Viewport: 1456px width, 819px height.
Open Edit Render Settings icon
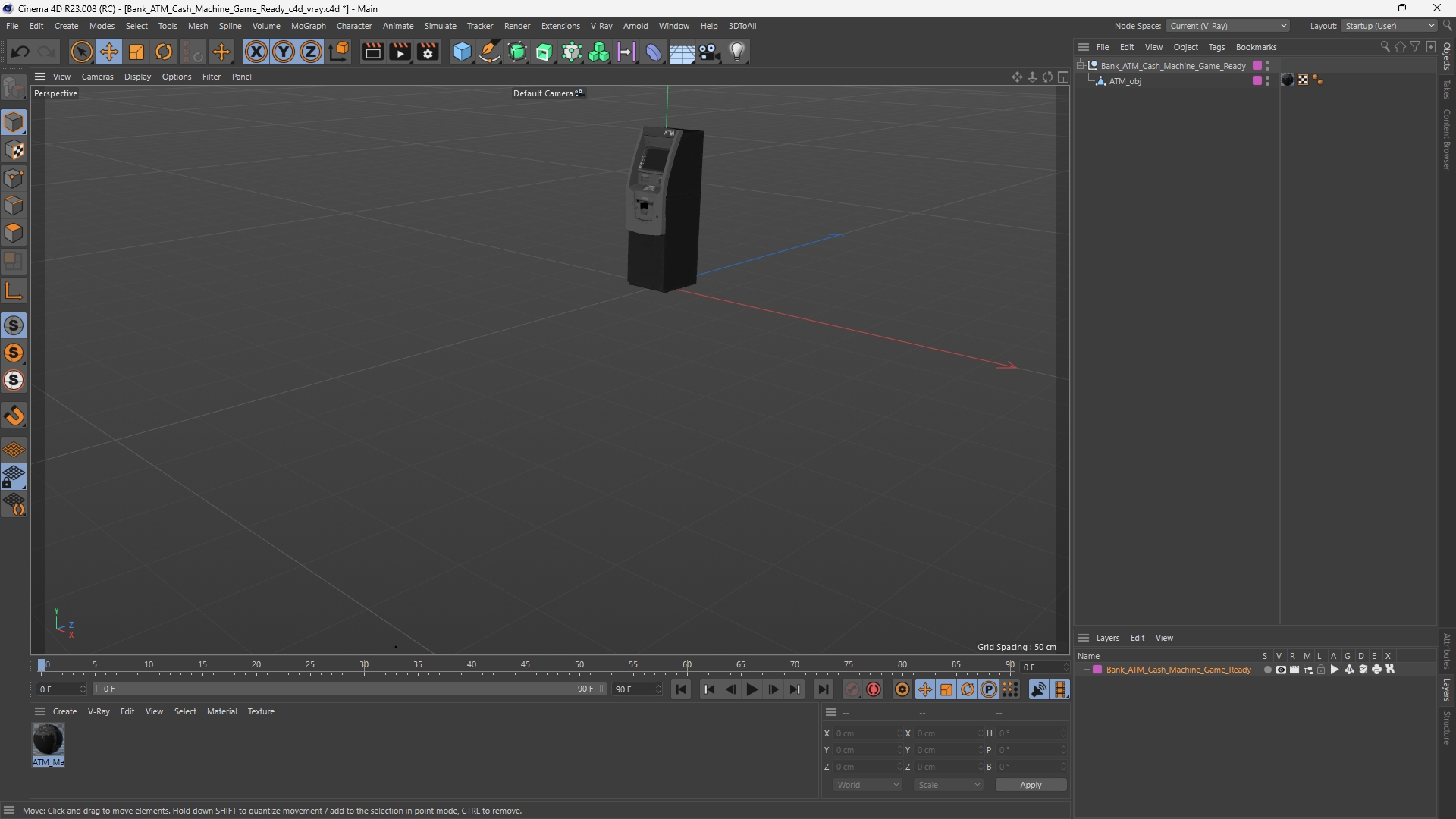[428, 52]
